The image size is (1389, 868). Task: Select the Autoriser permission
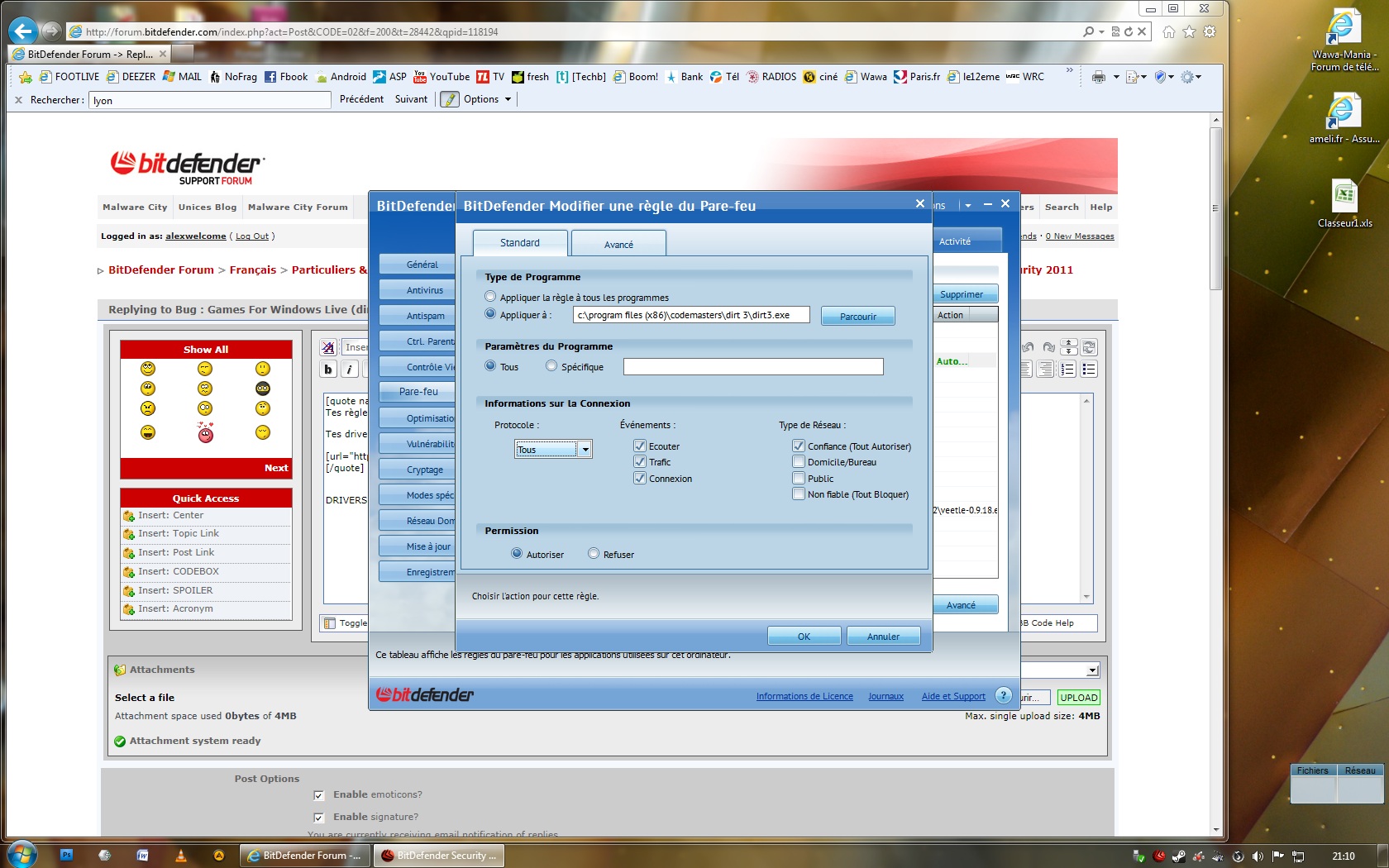(x=517, y=554)
